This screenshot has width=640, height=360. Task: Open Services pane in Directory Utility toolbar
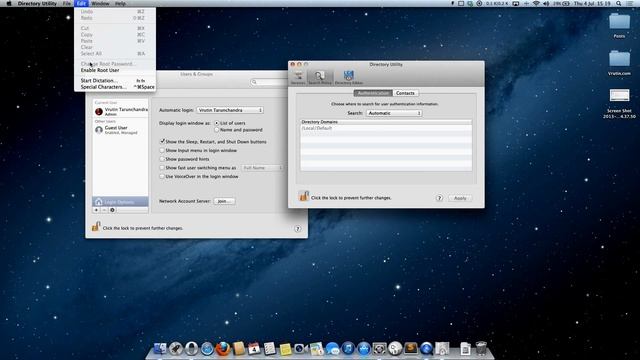tap(298, 77)
